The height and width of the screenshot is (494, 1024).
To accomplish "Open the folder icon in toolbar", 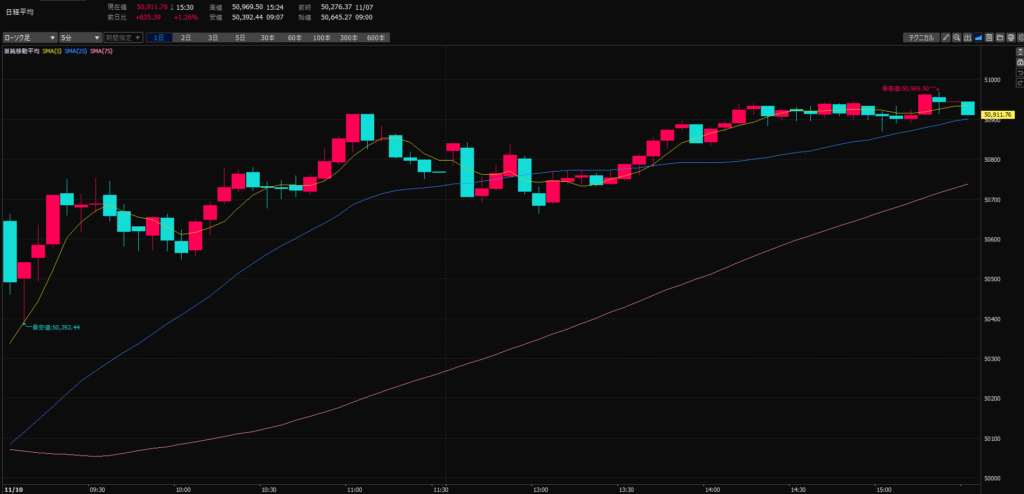I will click(999, 38).
